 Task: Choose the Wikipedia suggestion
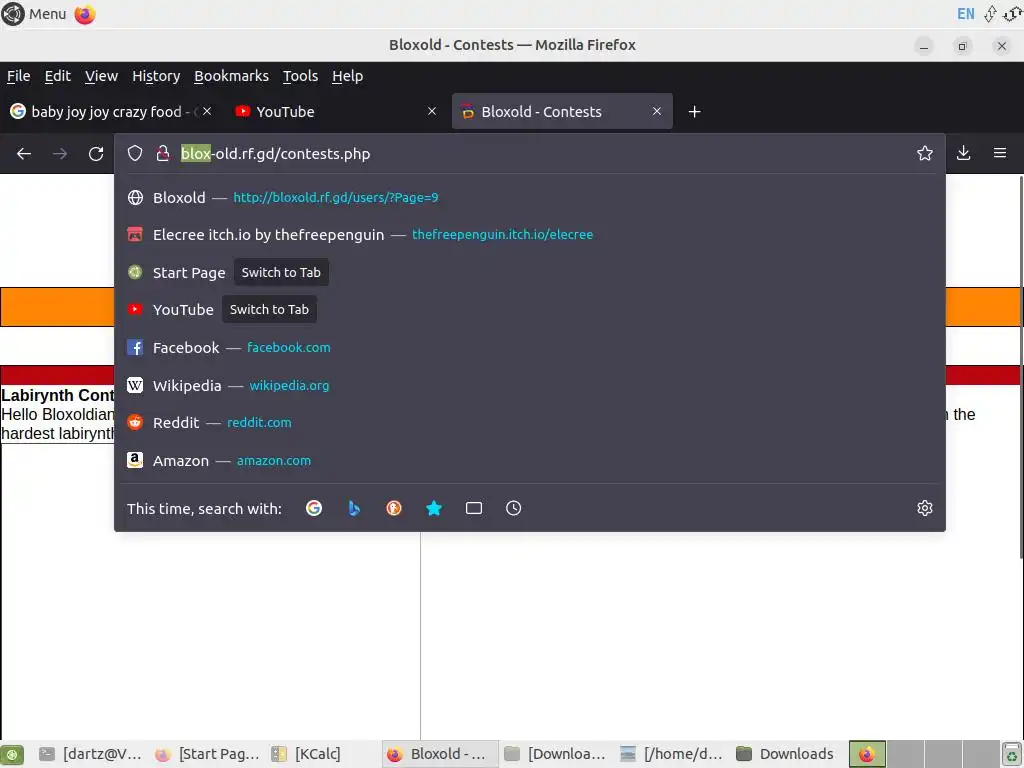click(x=530, y=386)
